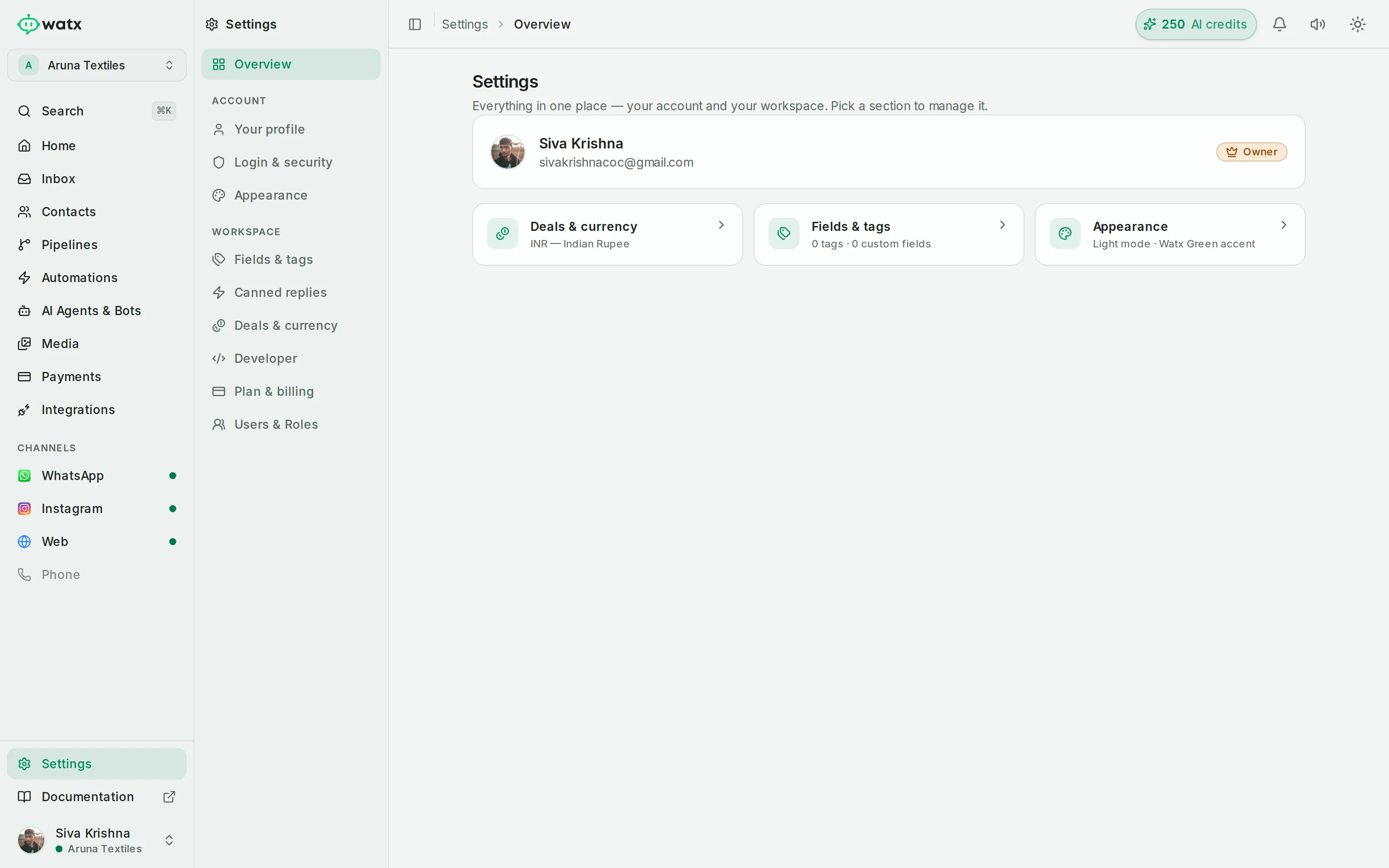This screenshot has height=868, width=1389.
Task: Click the Owner role badge
Action: 1251,152
